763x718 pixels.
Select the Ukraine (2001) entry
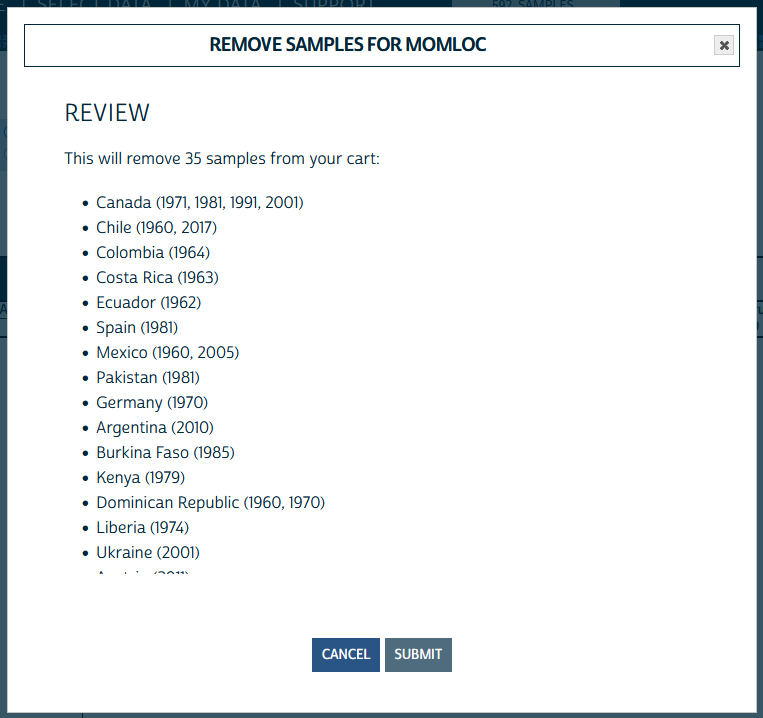(148, 553)
